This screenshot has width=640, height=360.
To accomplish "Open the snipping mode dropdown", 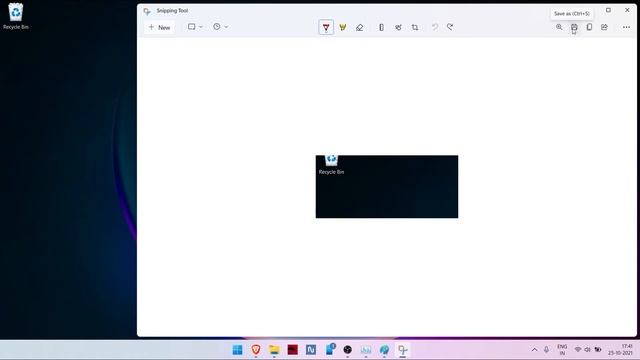I will 195,27.
